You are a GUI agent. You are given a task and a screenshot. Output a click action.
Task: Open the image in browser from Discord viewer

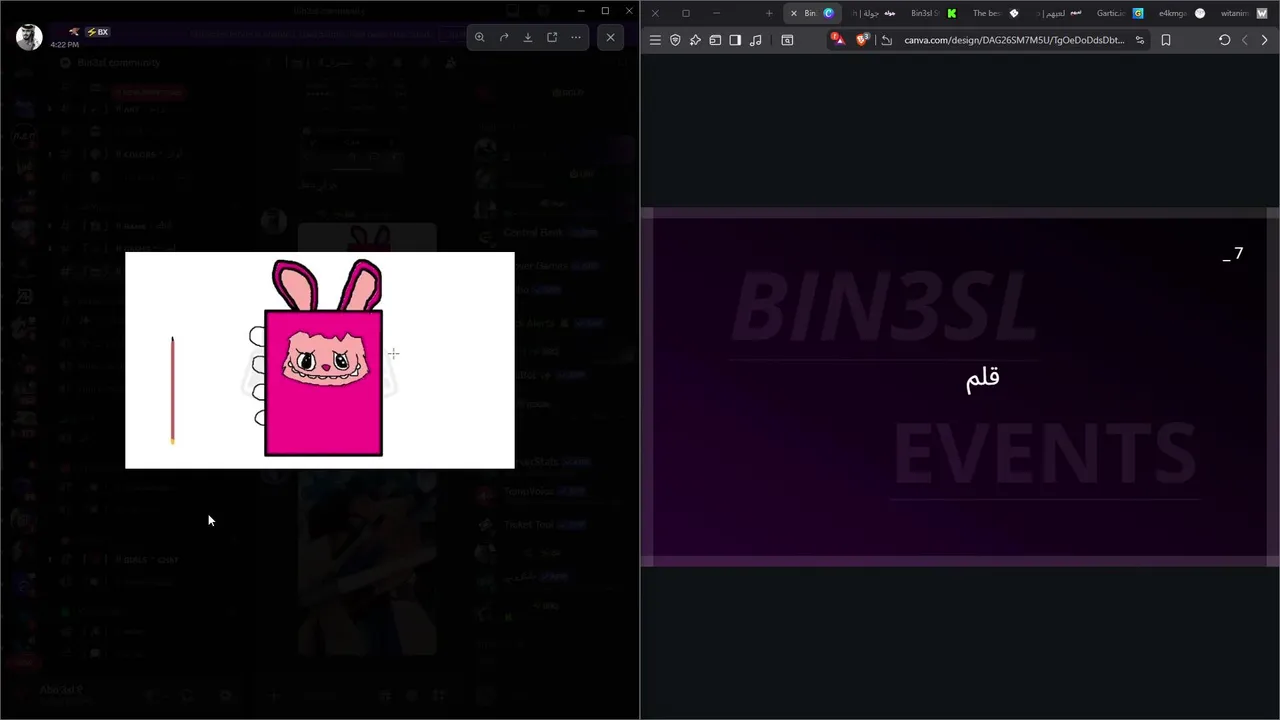pyautogui.click(x=552, y=37)
